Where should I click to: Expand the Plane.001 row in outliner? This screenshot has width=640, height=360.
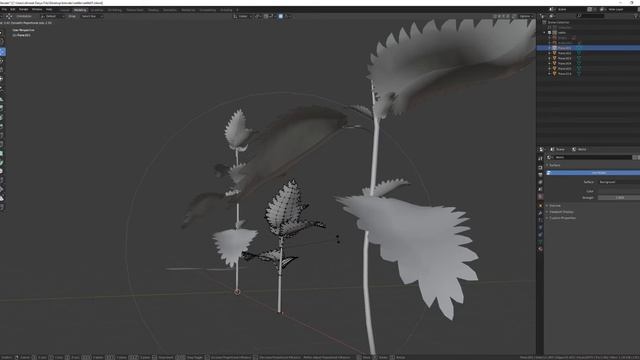click(x=549, y=48)
